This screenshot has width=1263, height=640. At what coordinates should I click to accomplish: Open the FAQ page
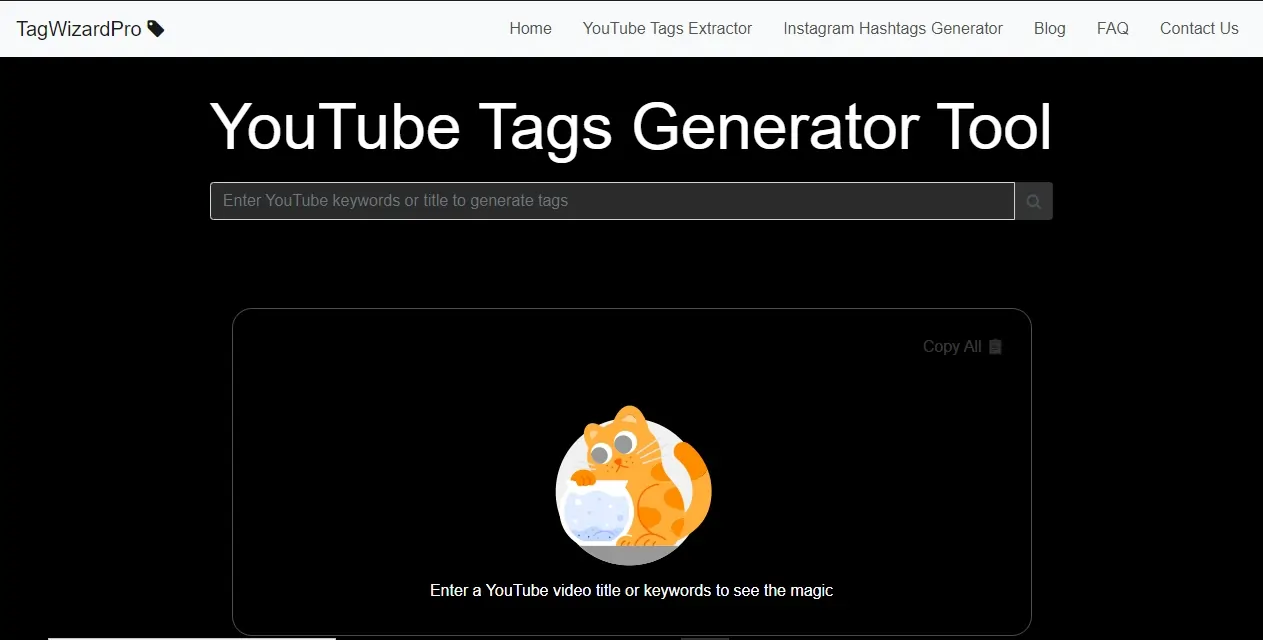click(x=1113, y=29)
